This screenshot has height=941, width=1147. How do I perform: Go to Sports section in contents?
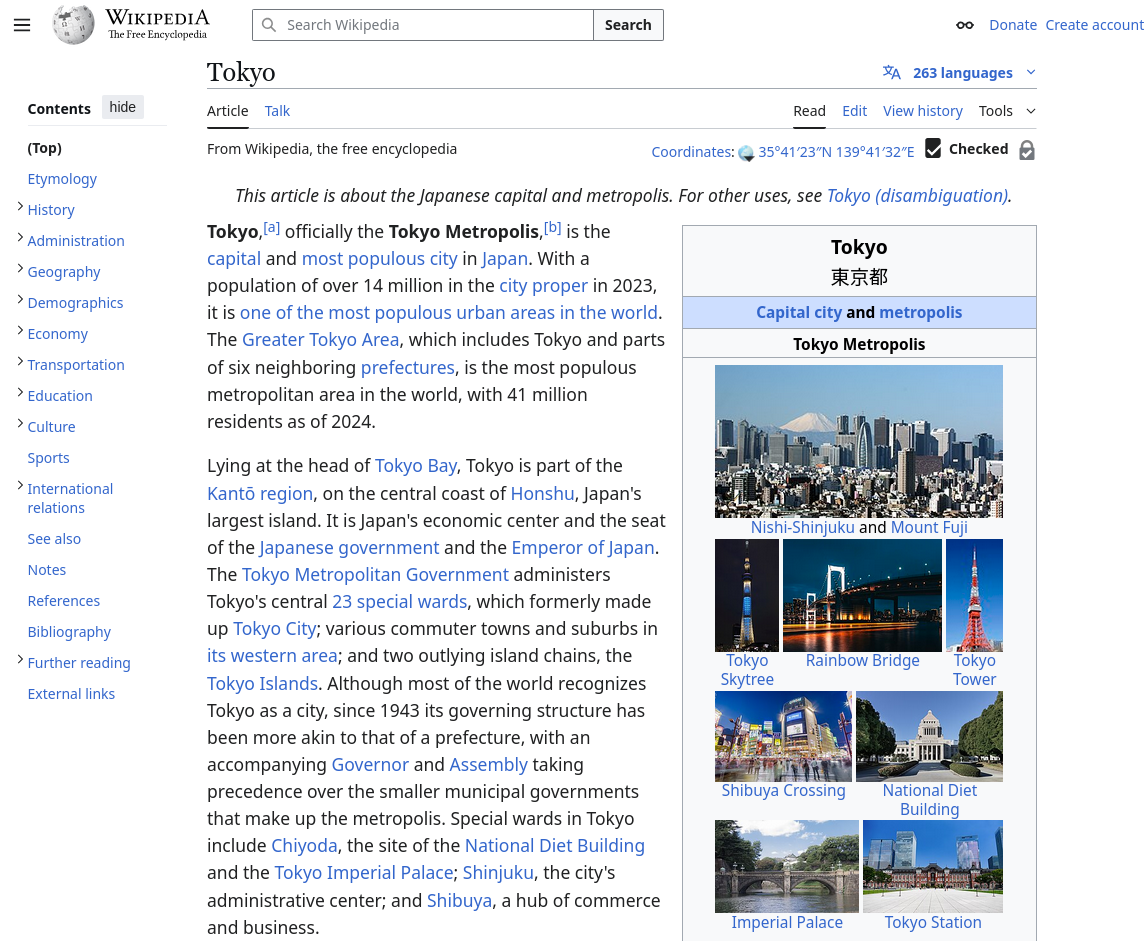coord(48,457)
